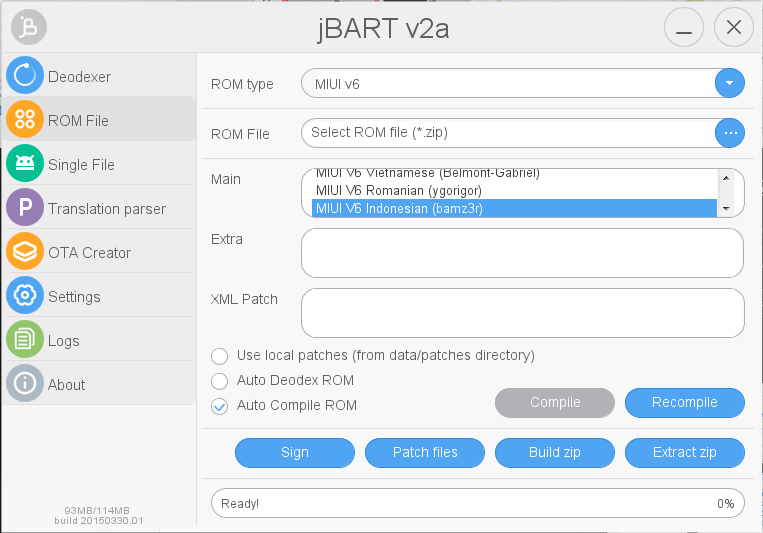Open the Deodexer section icon
Viewport: 763px width, 533px height.
click(25, 75)
